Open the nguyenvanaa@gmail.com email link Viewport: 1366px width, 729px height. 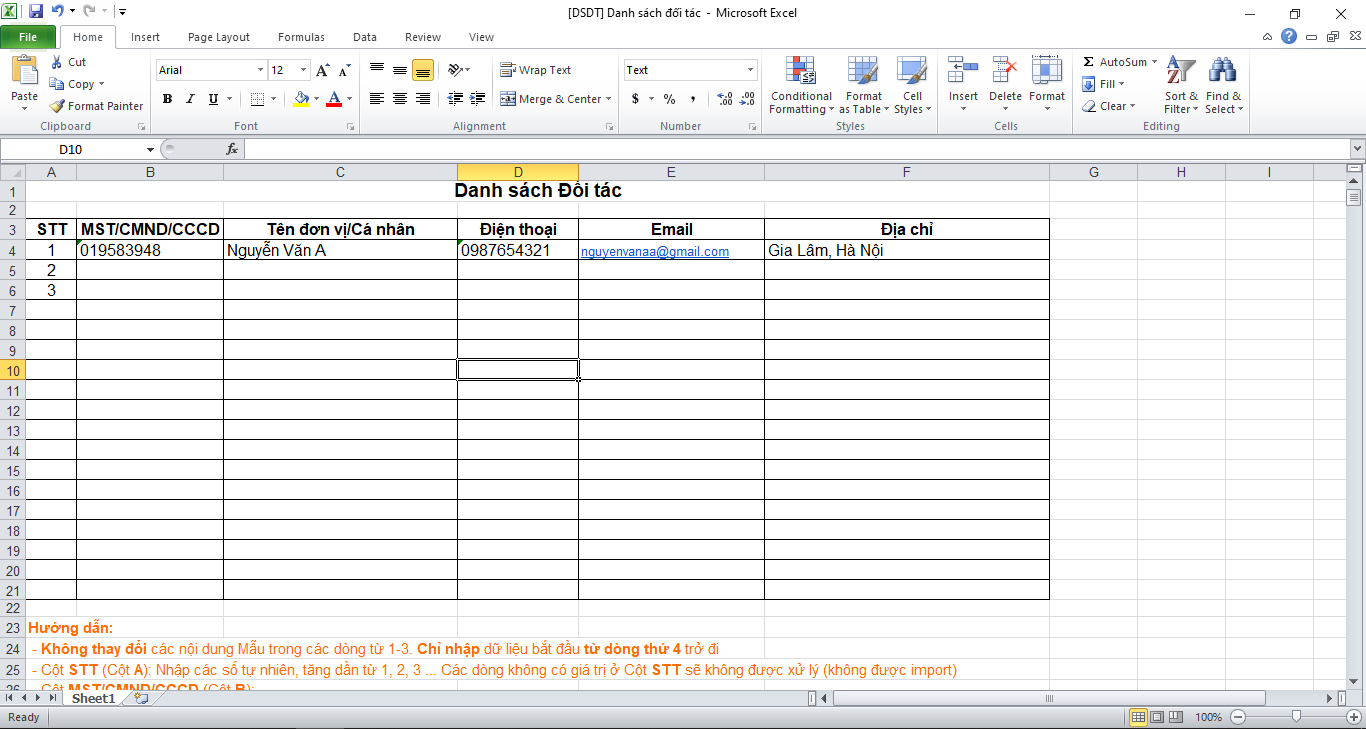click(654, 252)
